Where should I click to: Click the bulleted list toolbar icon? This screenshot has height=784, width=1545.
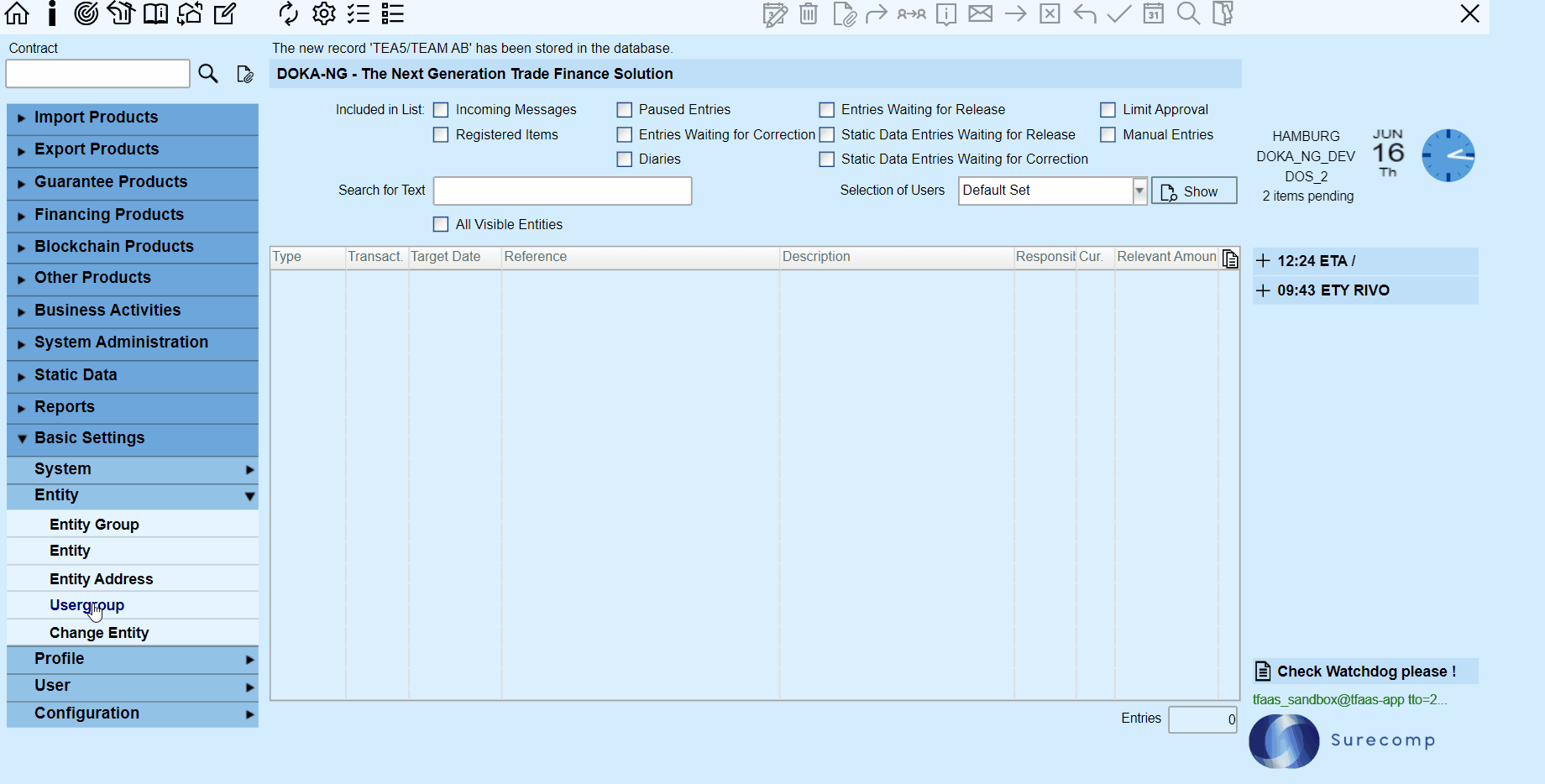tap(393, 13)
